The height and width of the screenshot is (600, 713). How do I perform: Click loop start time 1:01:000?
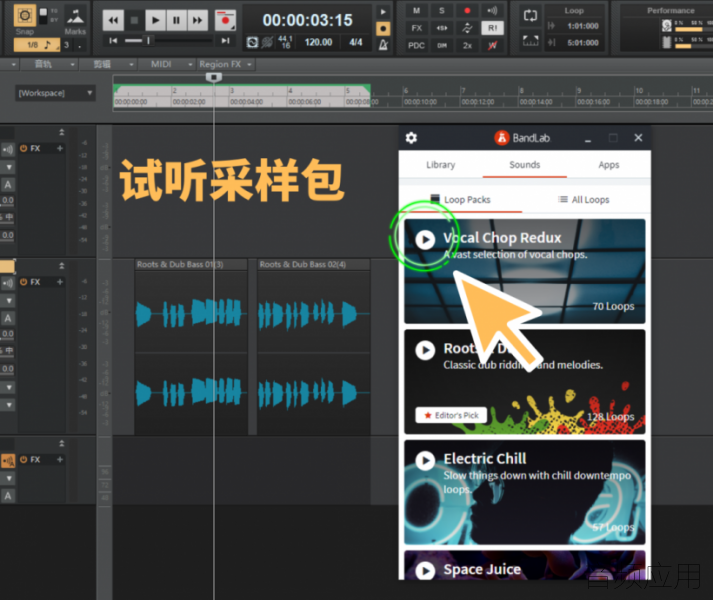(x=582, y=26)
